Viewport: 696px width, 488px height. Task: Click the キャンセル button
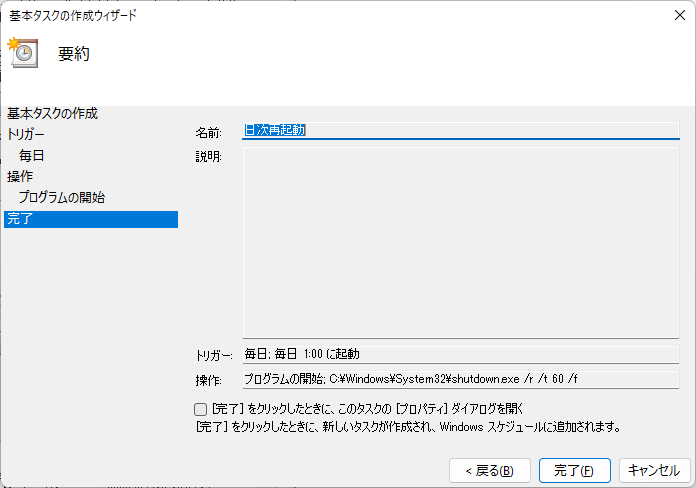655,471
